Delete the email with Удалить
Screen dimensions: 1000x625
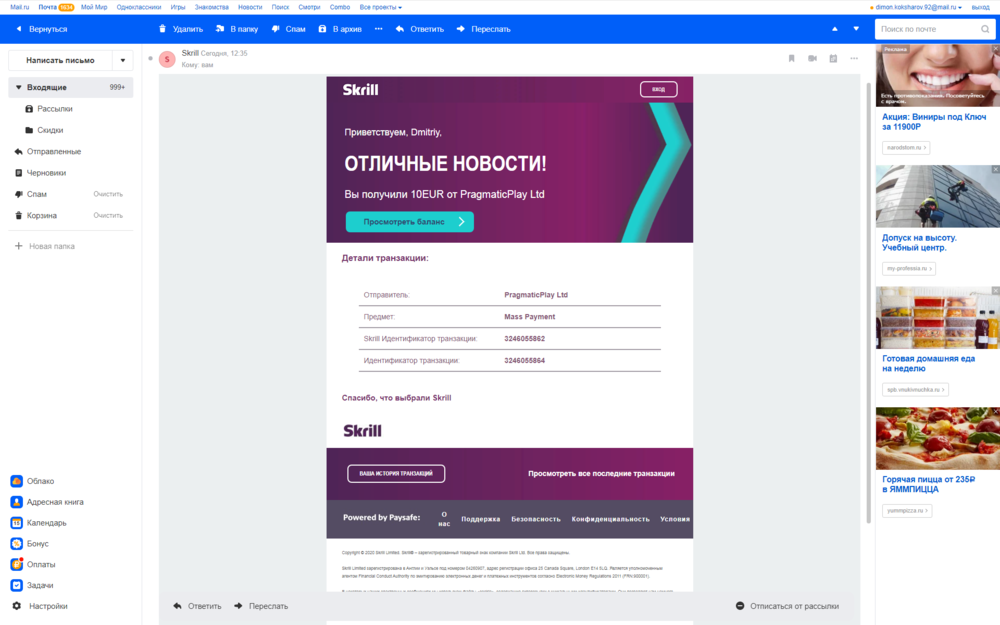(x=180, y=29)
